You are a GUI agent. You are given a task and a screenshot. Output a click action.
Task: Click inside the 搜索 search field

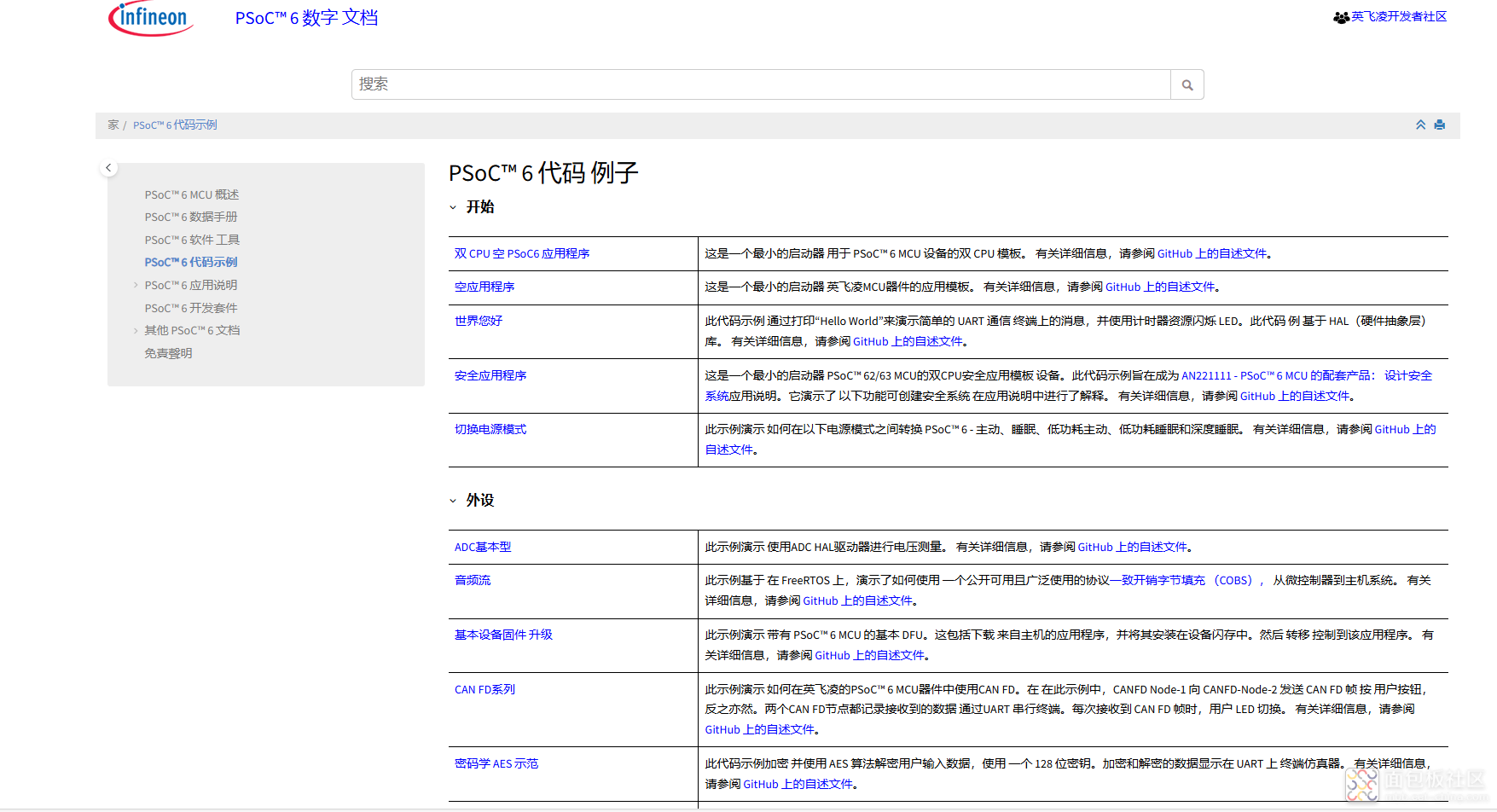[761, 84]
